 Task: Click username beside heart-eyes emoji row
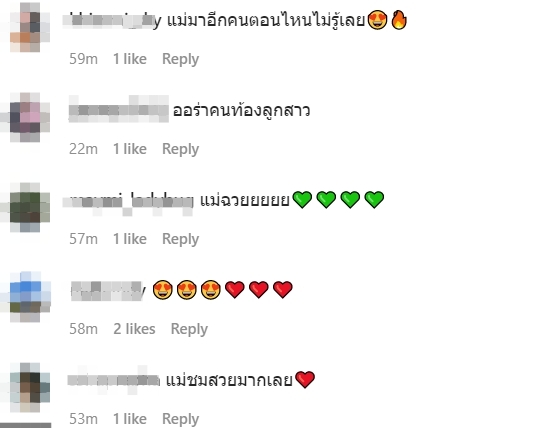(108, 291)
